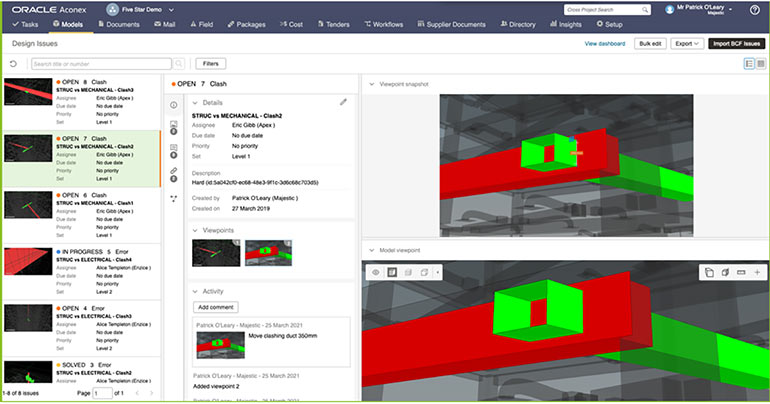This screenshot has height=404, width=770.
Task: Open the Directory menu
Action: [x=518, y=24]
